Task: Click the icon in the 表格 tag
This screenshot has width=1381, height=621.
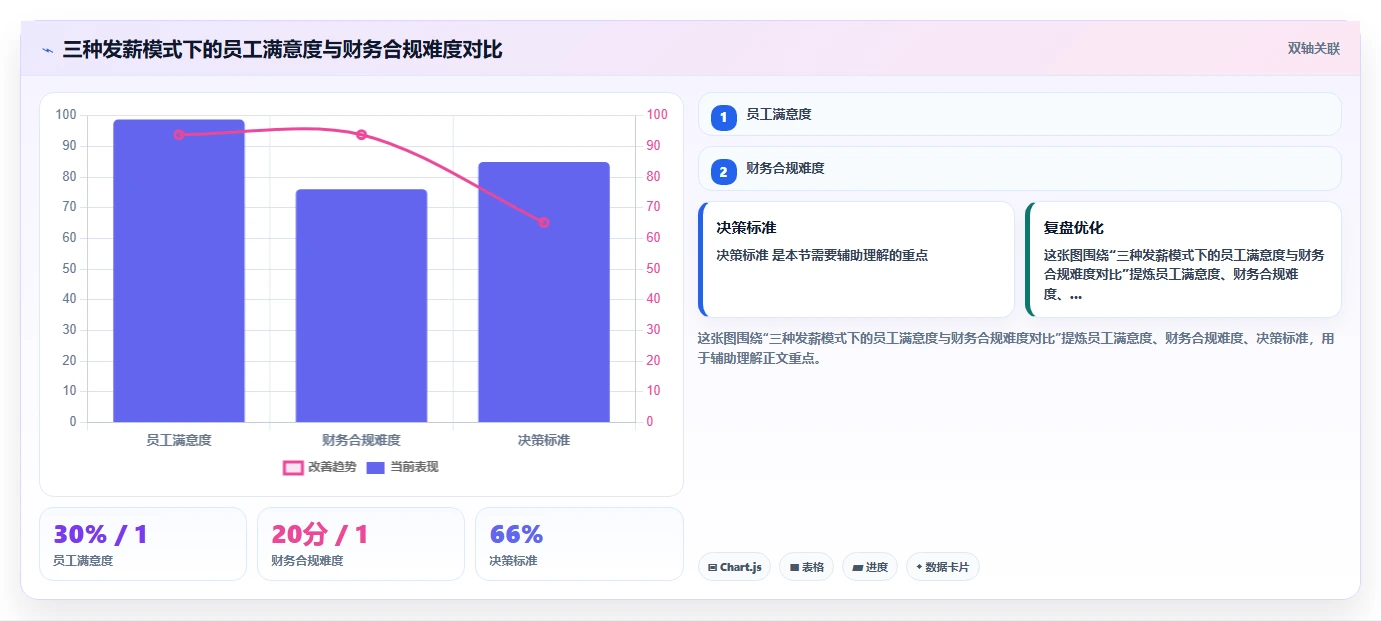Action: coord(794,567)
